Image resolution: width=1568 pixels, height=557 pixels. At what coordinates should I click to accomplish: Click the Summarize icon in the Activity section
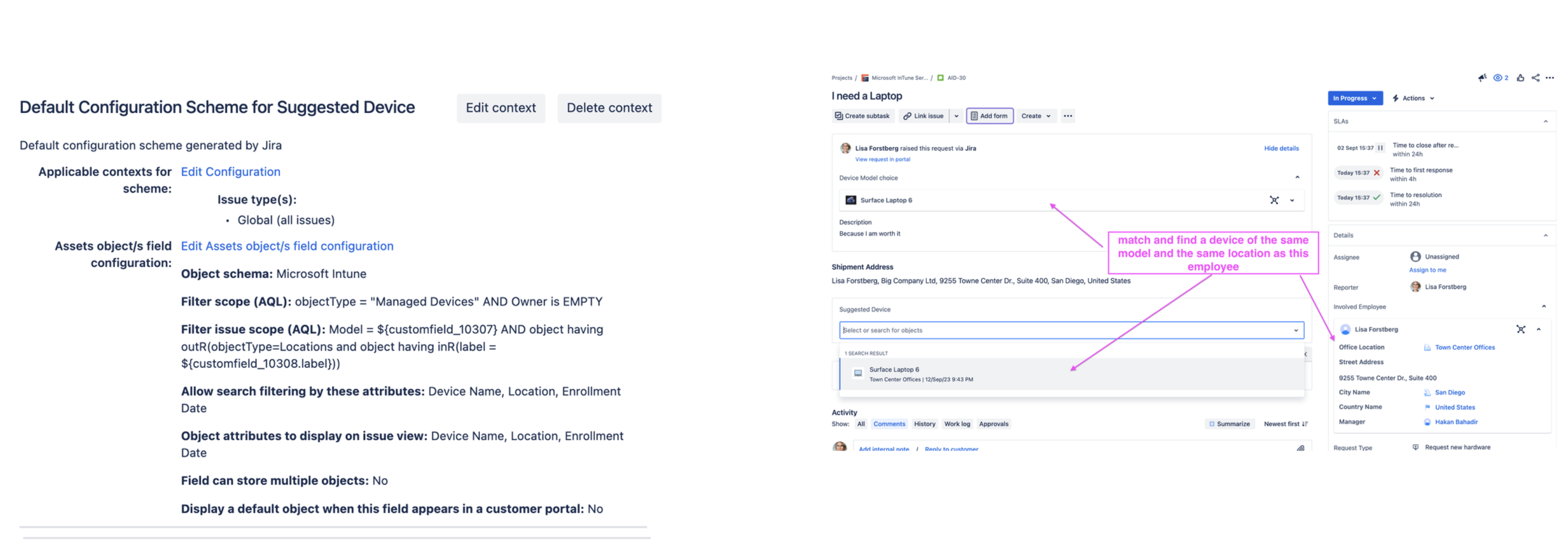point(1213,424)
